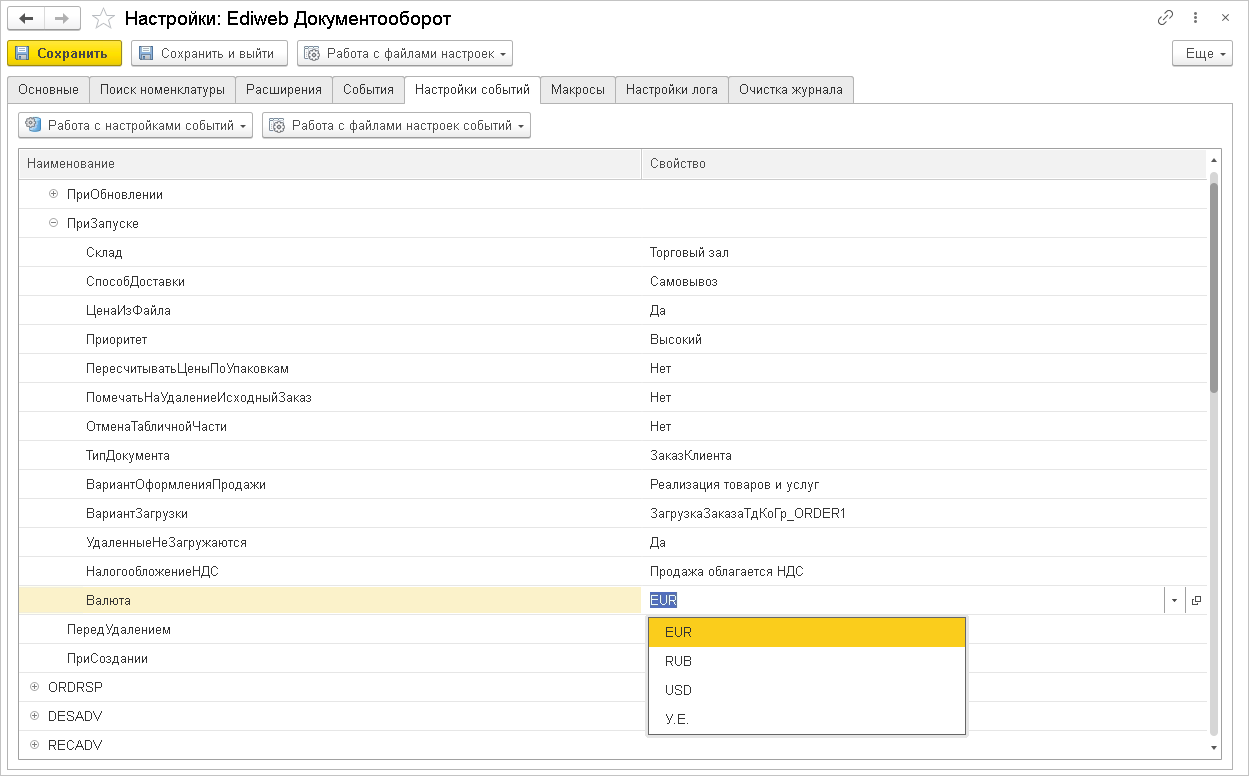The height and width of the screenshot is (776, 1249).
Task: Click the Сохранить и выйти button
Action: click(x=209, y=53)
